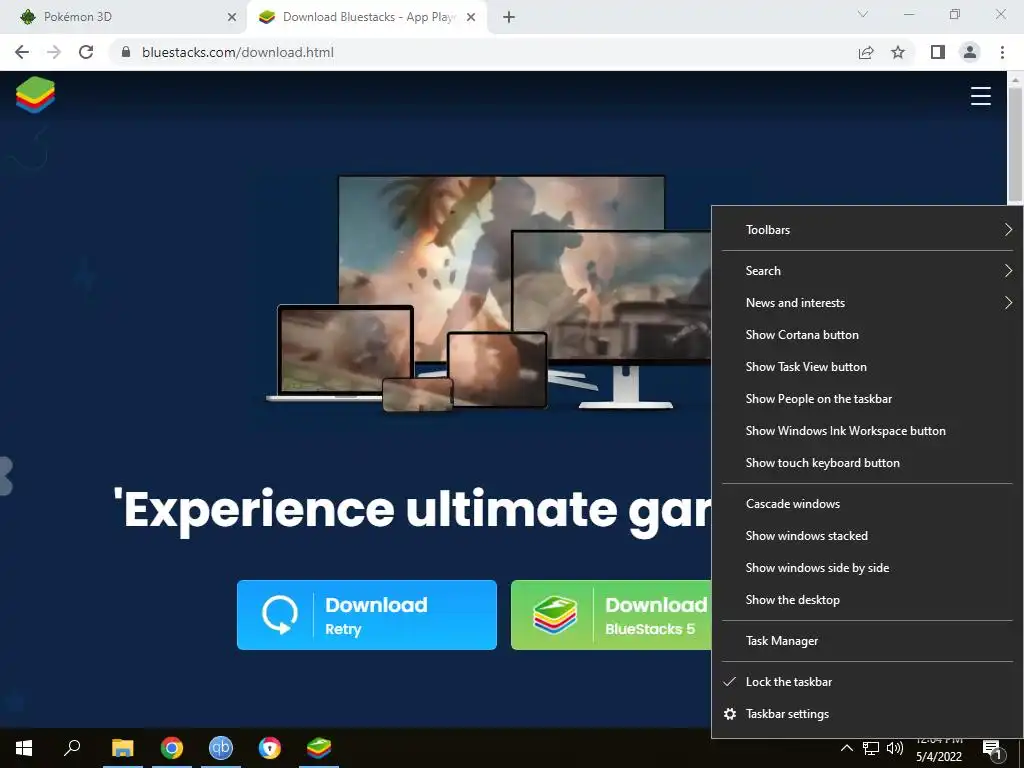Expand the News and interests submenu

(867, 303)
